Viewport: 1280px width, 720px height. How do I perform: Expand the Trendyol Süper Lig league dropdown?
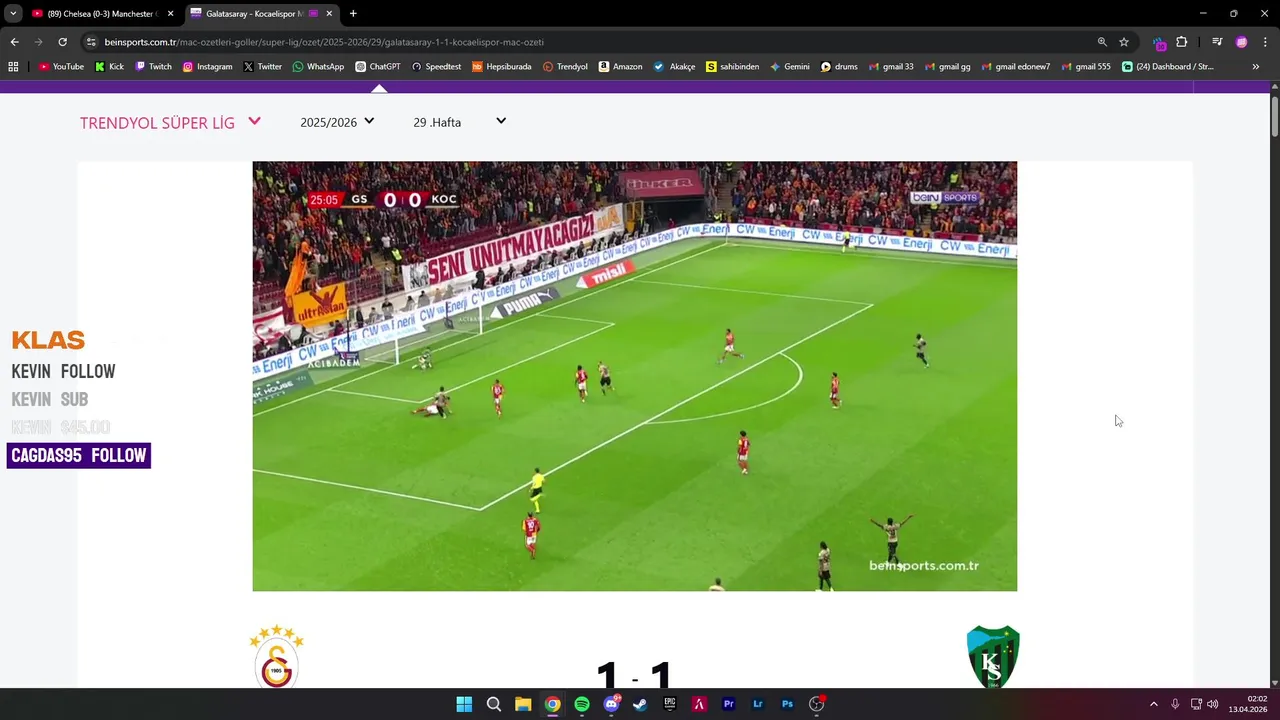[x=170, y=122]
